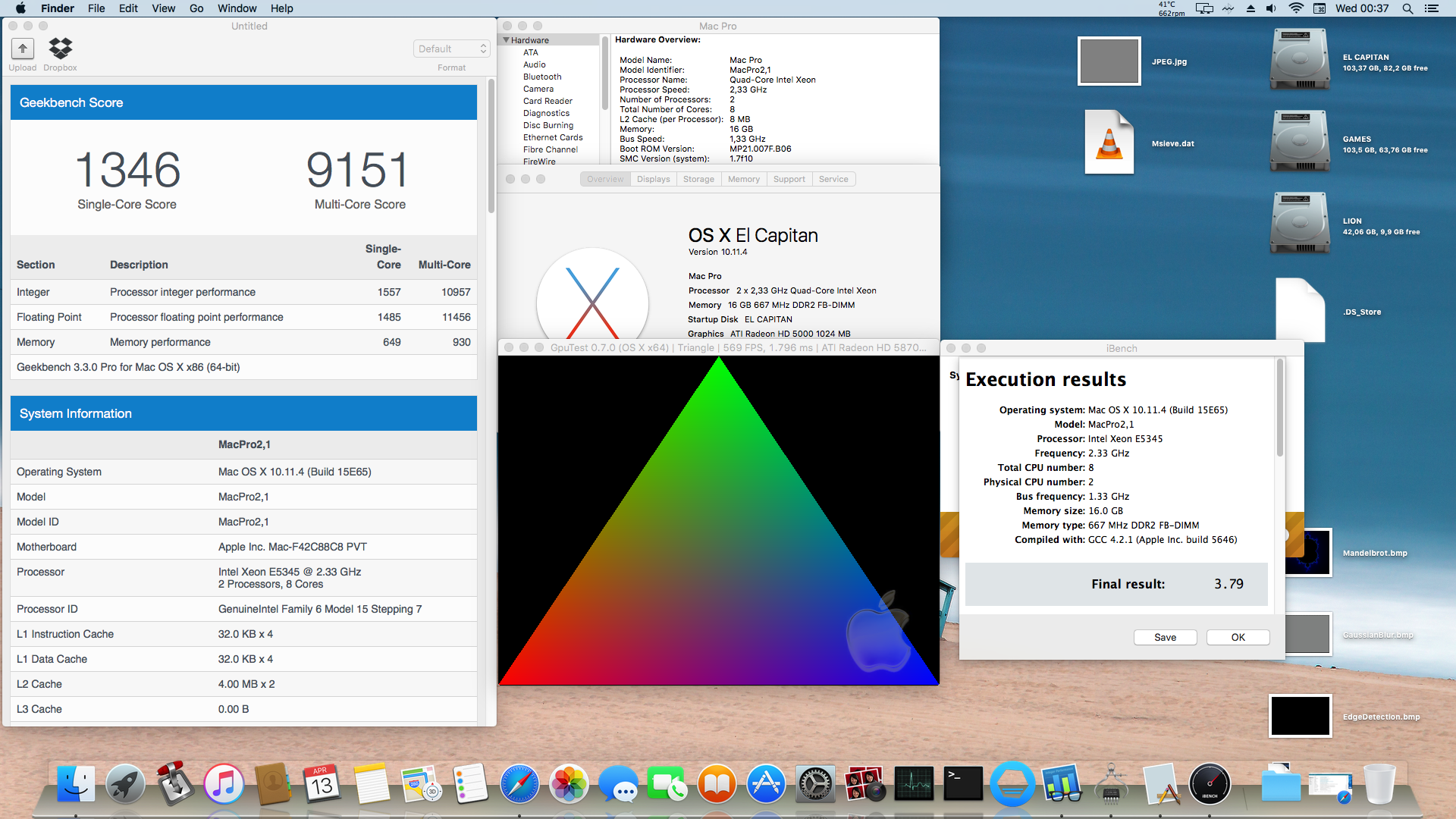Open Geekbench from the Dock
The image size is (1456, 819).
1062,783
